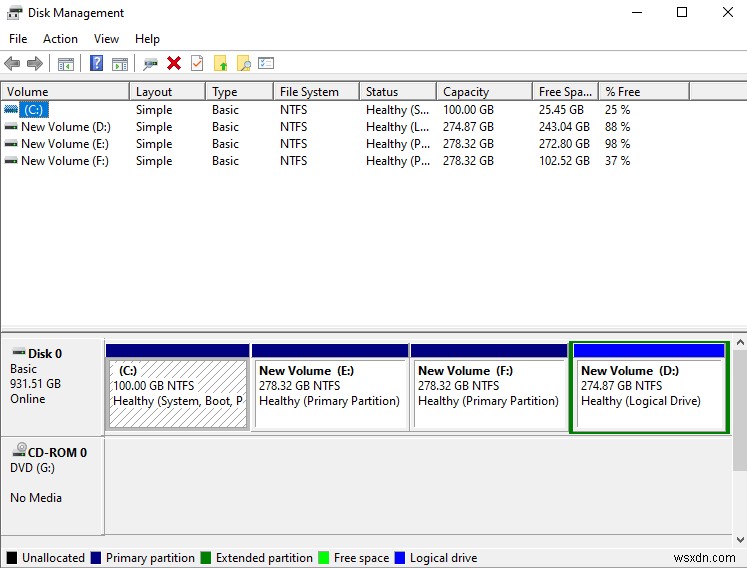Click the Properties checkmark page icon
The width and height of the screenshot is (747, 568).
coord(197,63)
